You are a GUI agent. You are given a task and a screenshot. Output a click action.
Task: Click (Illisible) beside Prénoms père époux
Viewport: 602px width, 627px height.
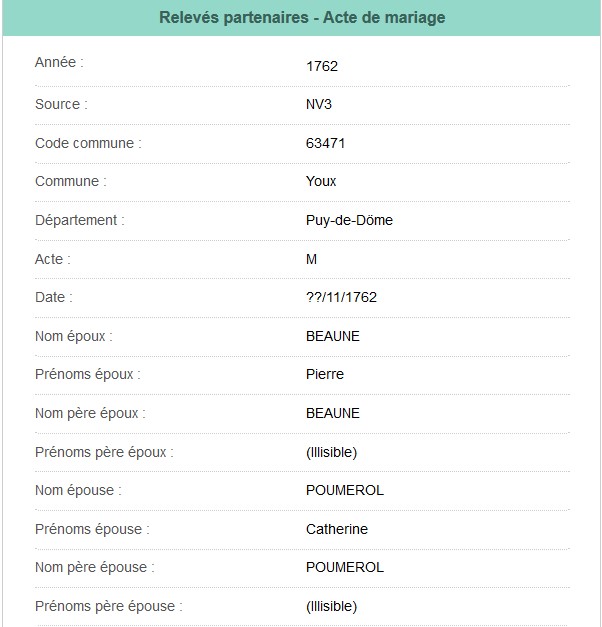[x=331, y=452]
